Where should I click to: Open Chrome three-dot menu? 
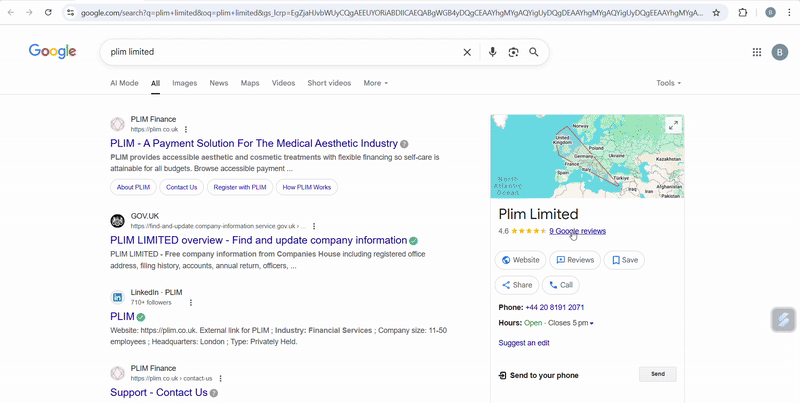click(x=789, y=13)
